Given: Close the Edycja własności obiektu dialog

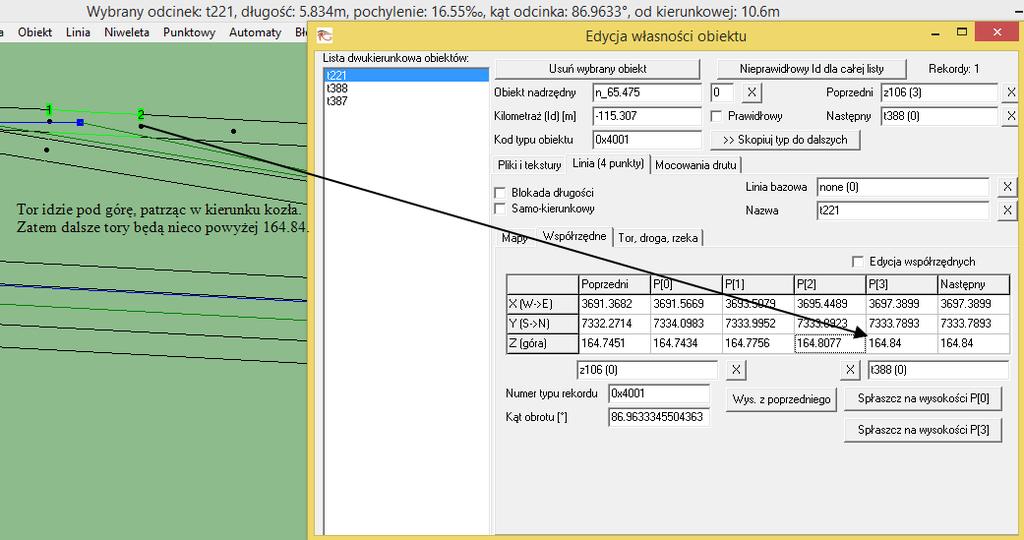Looking at the screenshot, I should [x=997, y=31].
